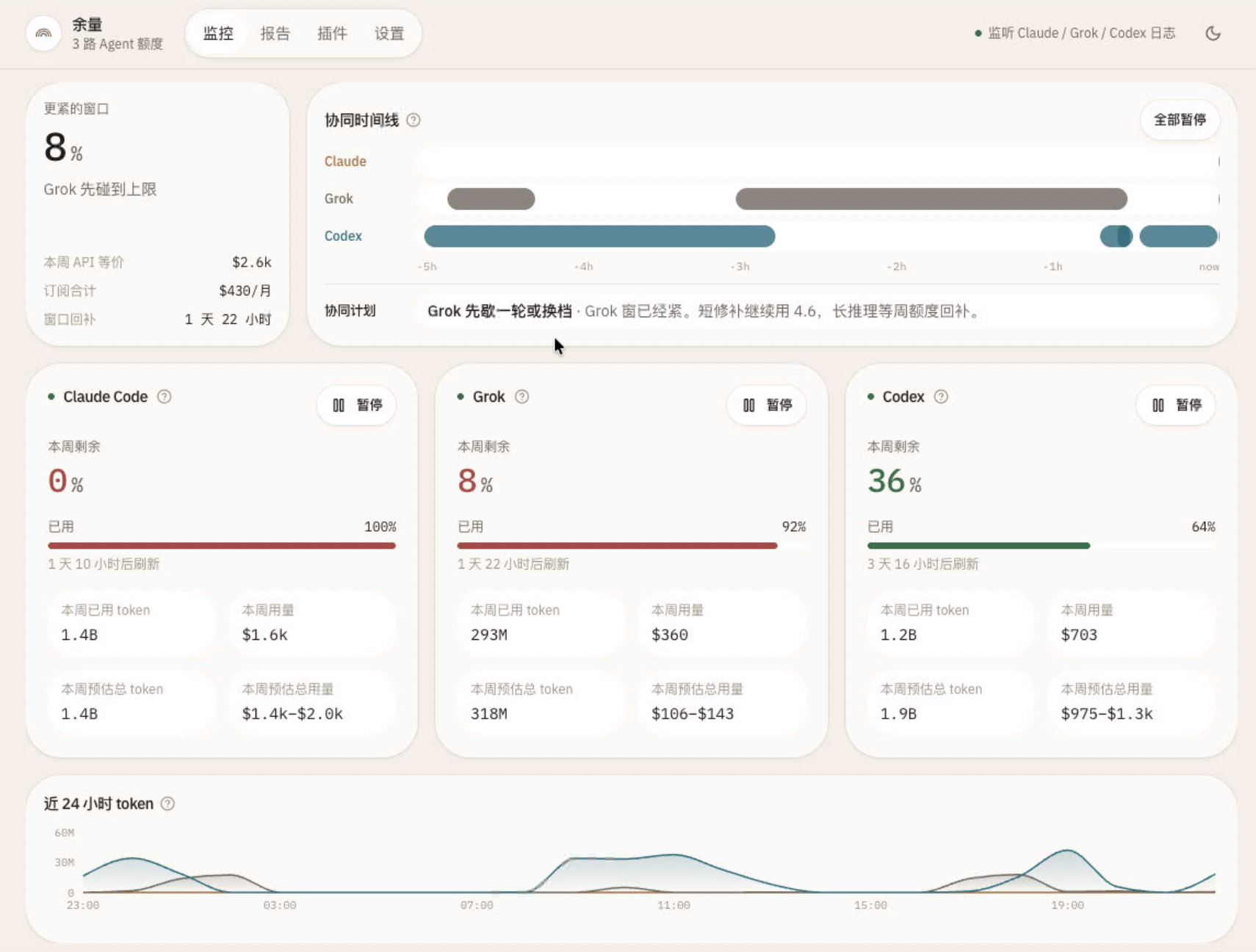
Task: Click the 11:00 chart axis label
Action: [674, 905]
